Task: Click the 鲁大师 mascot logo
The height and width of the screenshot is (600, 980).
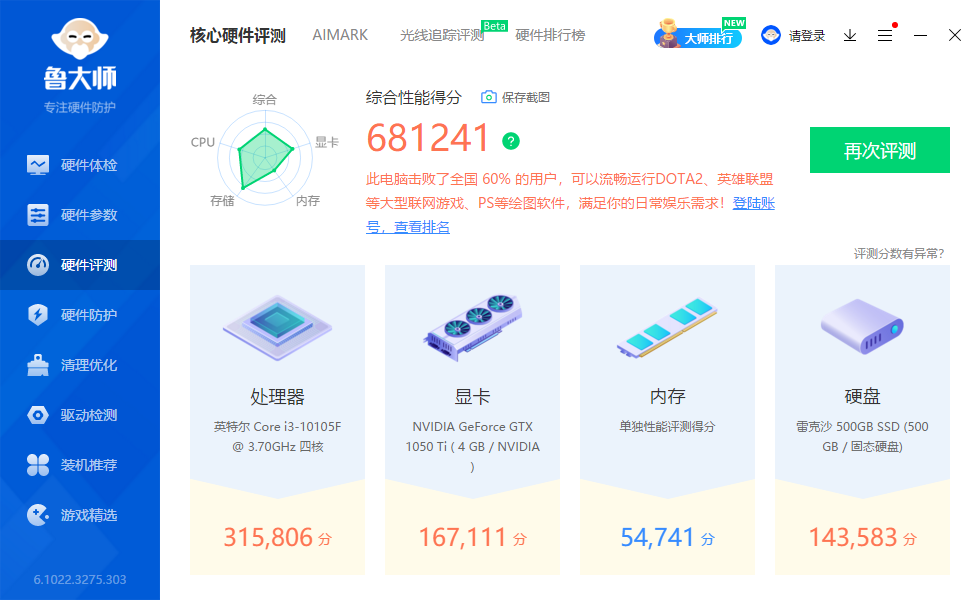Action: point(80,39)
